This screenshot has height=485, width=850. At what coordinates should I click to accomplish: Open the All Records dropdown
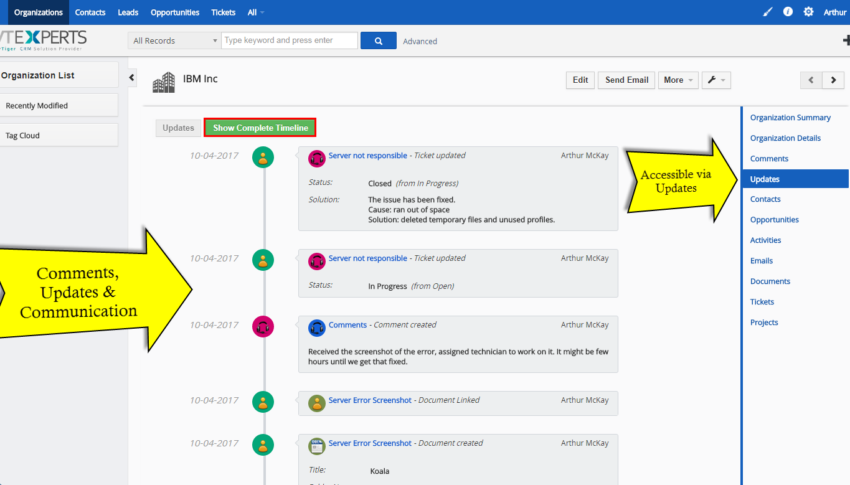coord(175,41)
